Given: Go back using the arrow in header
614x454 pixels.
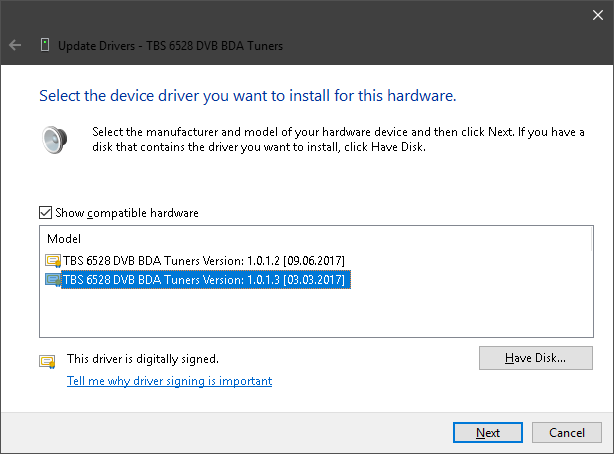Looking at the screenshot, I should (x=15, y=45).
